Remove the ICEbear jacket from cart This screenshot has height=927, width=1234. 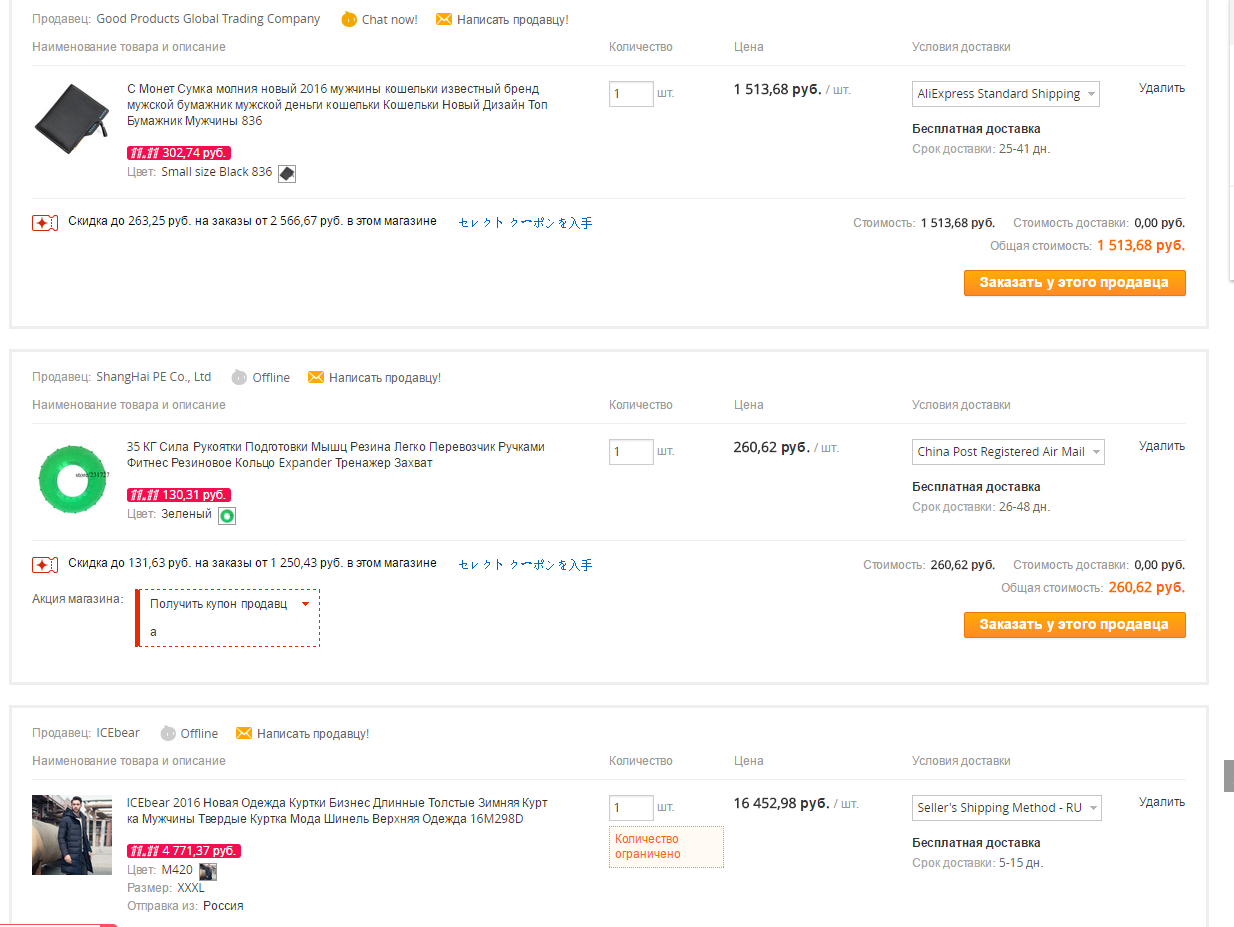[x=1161, y=802]
